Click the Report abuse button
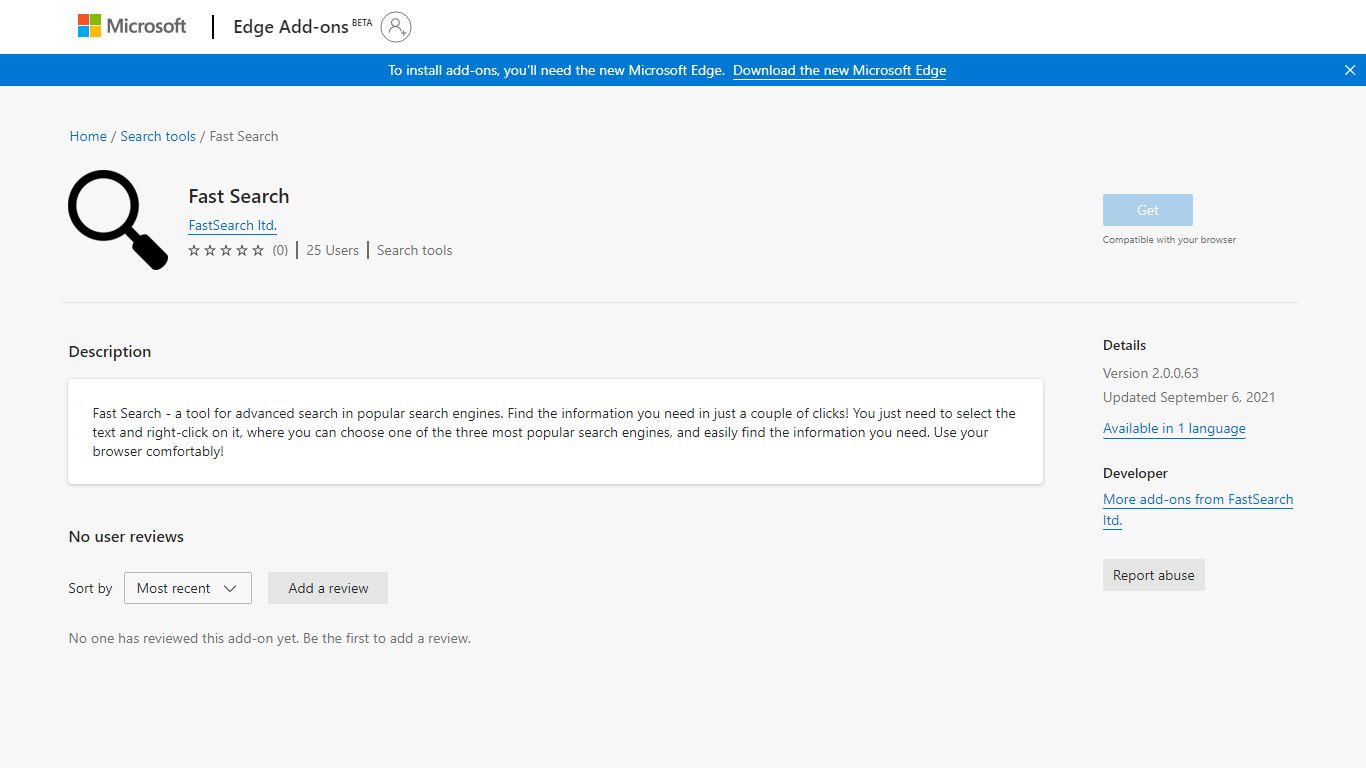Image resolution: width=1366 pixels, height=768 pixels. coord(1154,575)
